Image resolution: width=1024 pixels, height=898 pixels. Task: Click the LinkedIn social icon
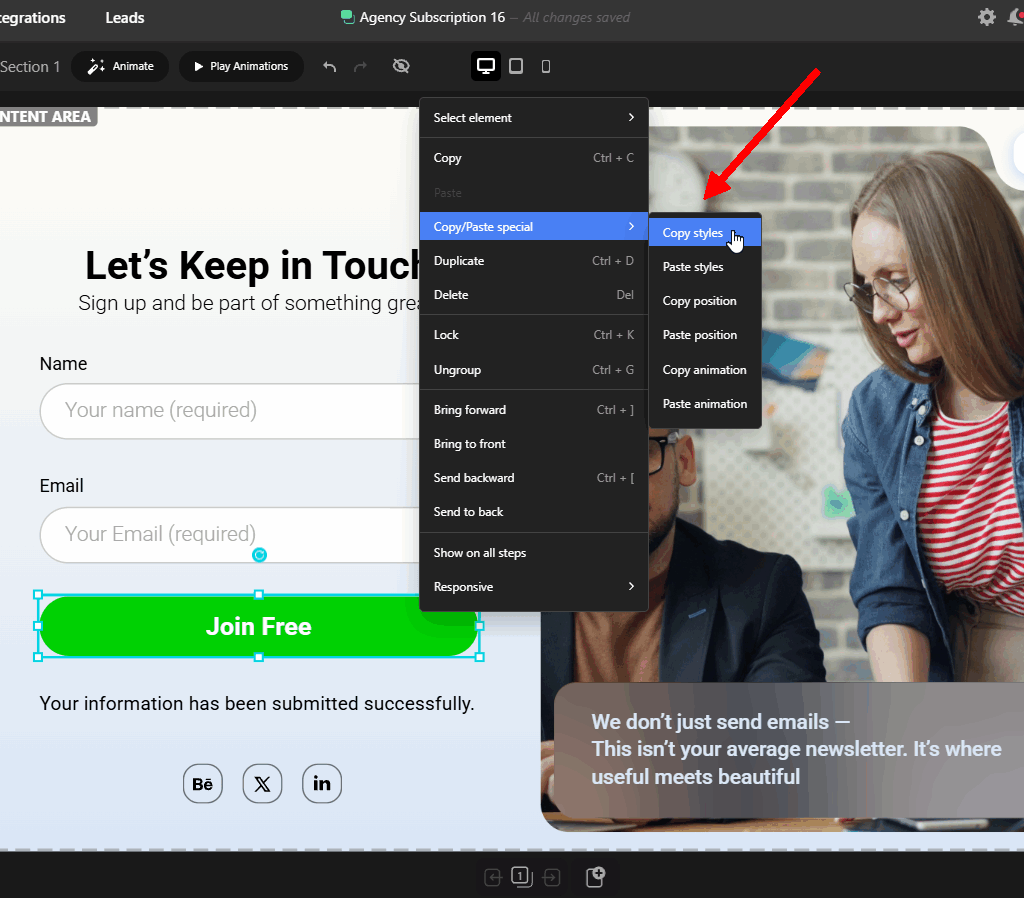pyautogui.click(x=322, y=784)
